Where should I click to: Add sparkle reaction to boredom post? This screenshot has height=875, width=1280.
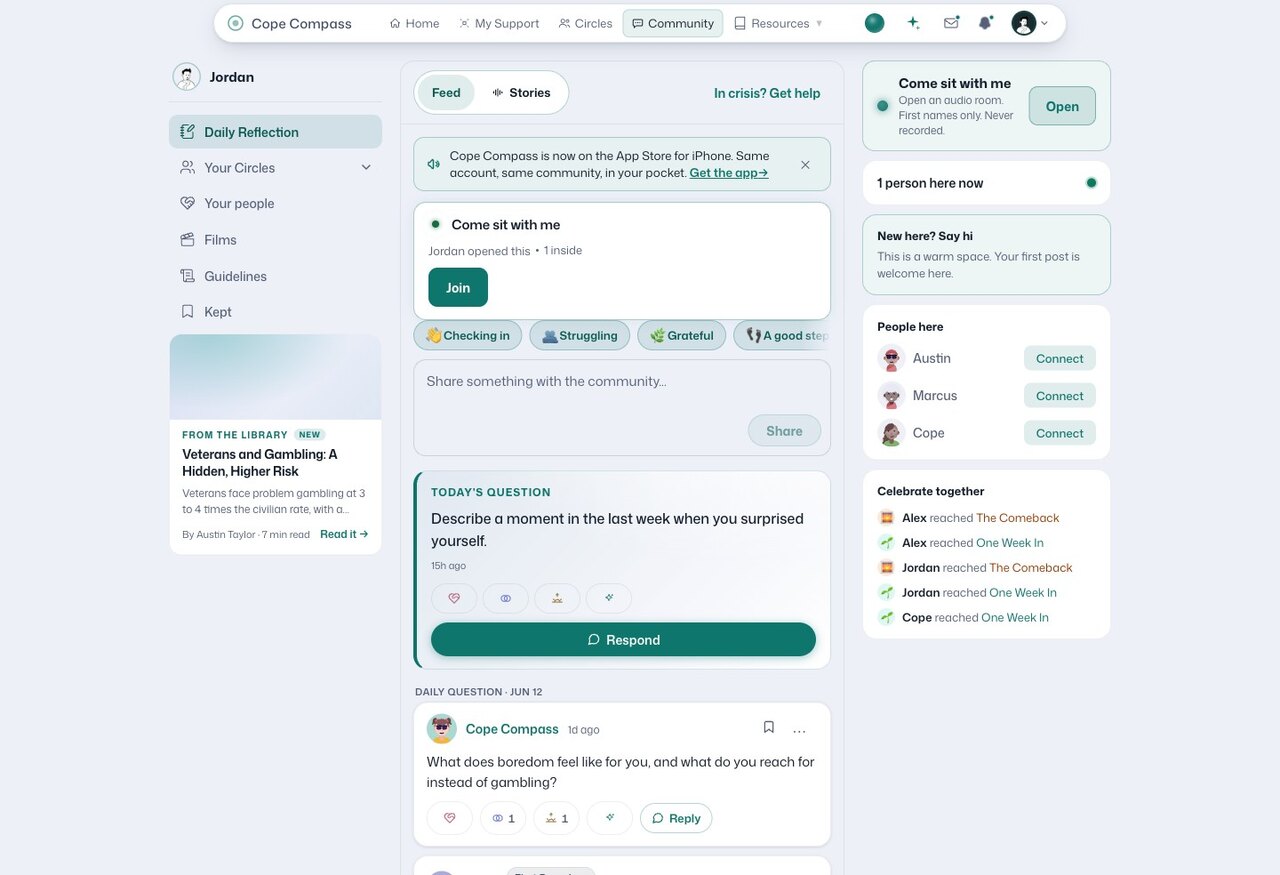(x=610, y=818)
